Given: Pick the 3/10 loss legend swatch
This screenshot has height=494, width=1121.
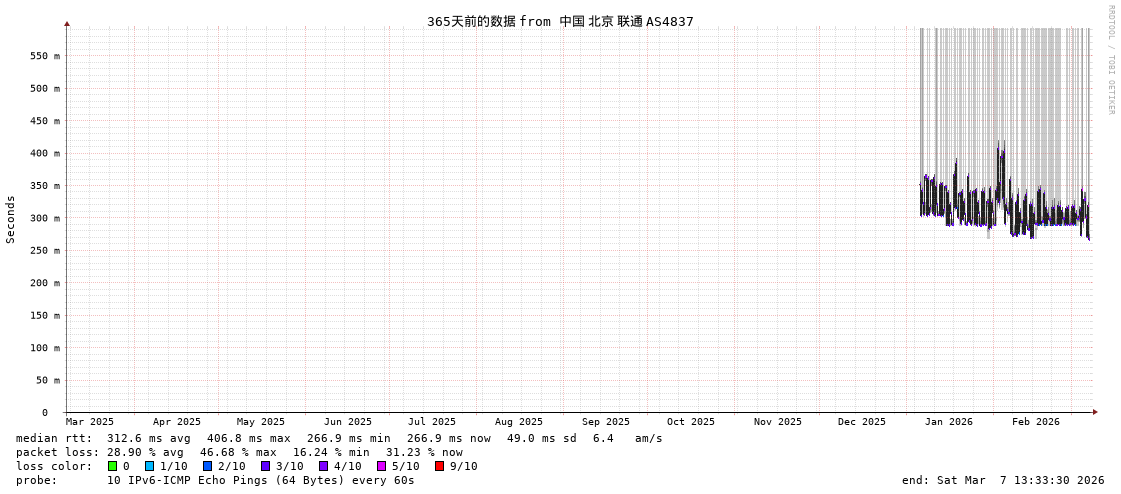Looking at the screenshot, I should 265,466.
